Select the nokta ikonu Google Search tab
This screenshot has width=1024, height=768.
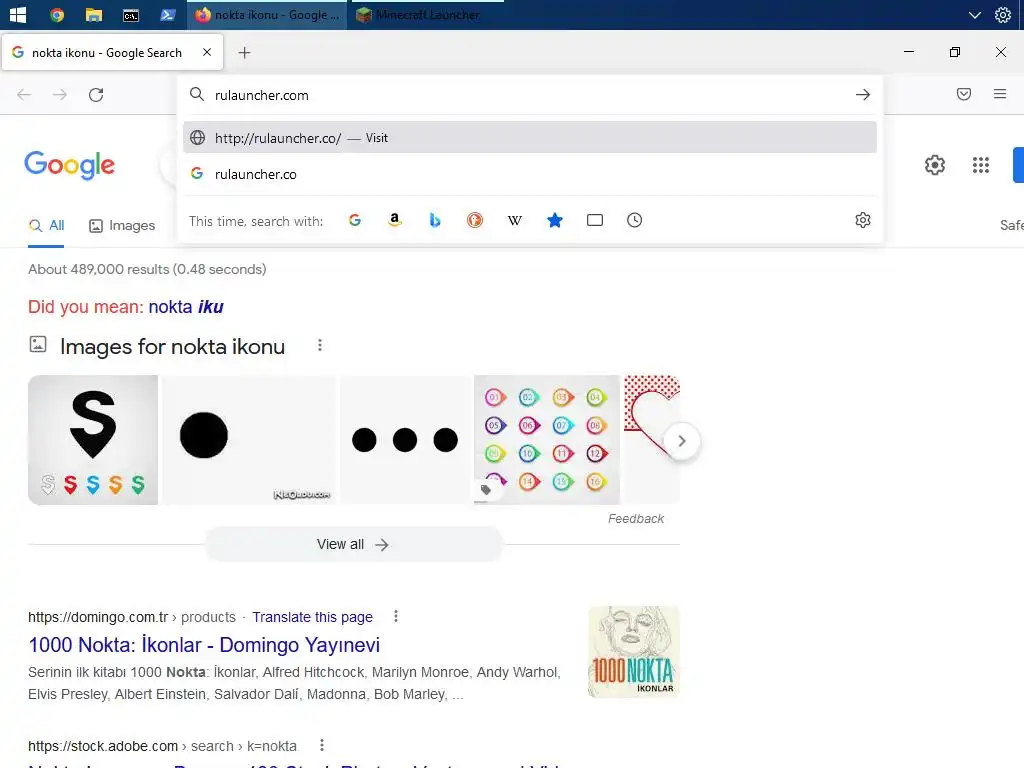click(x=106, y=52)
